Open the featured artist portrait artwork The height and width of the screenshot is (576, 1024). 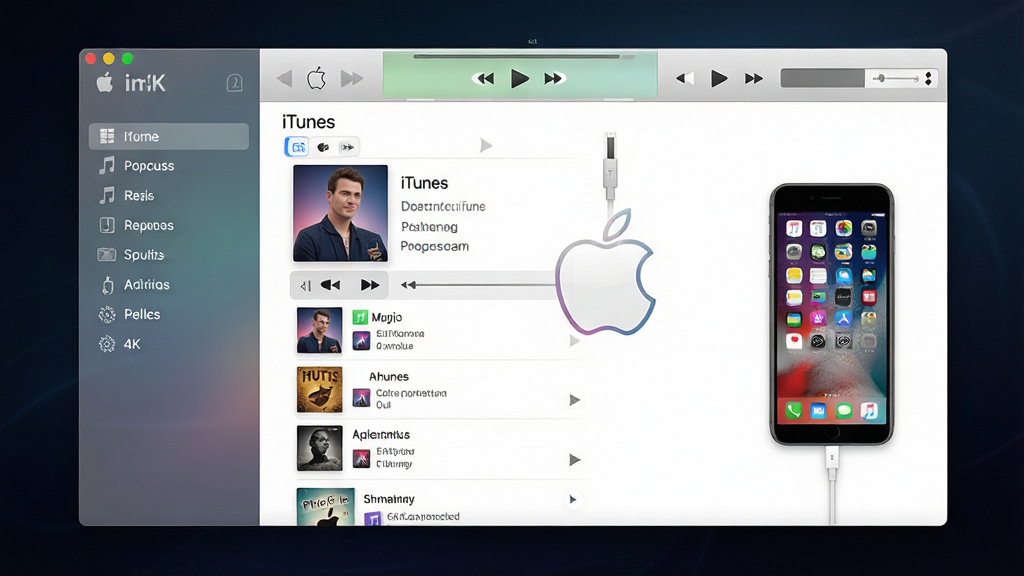pyautogui.click(x=340, y=213)
